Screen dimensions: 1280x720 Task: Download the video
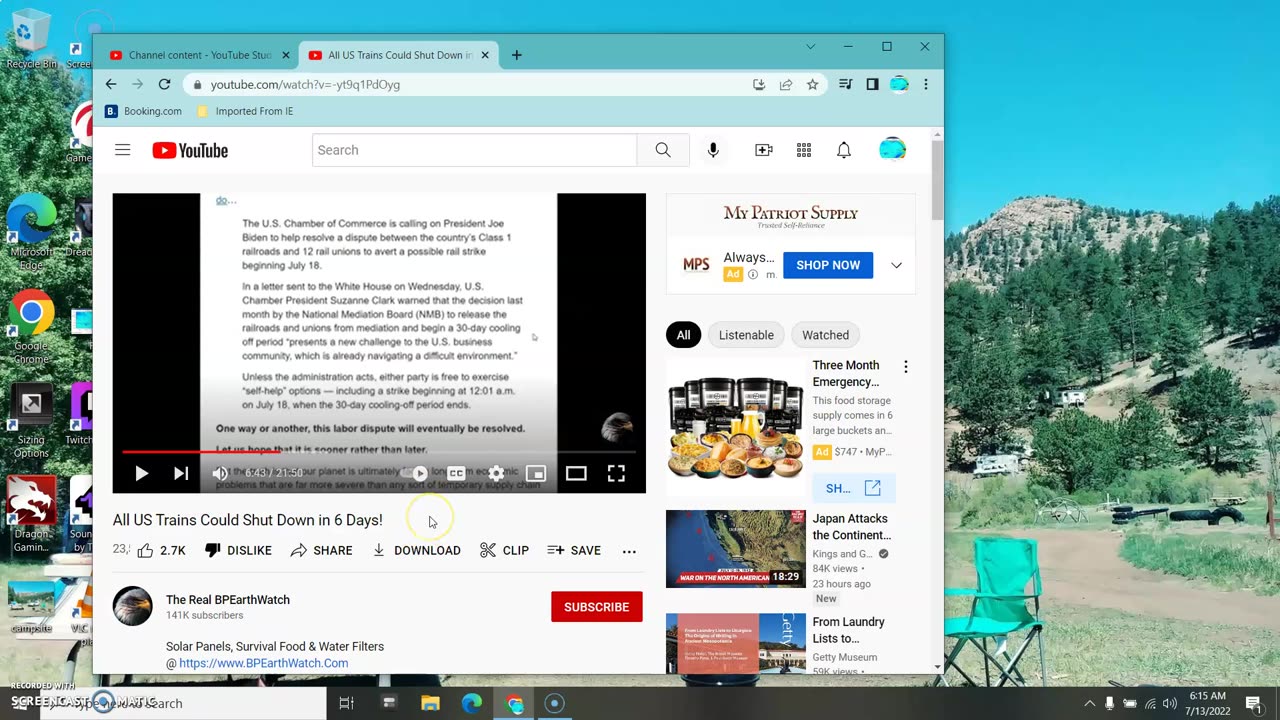tap(416, 550)
